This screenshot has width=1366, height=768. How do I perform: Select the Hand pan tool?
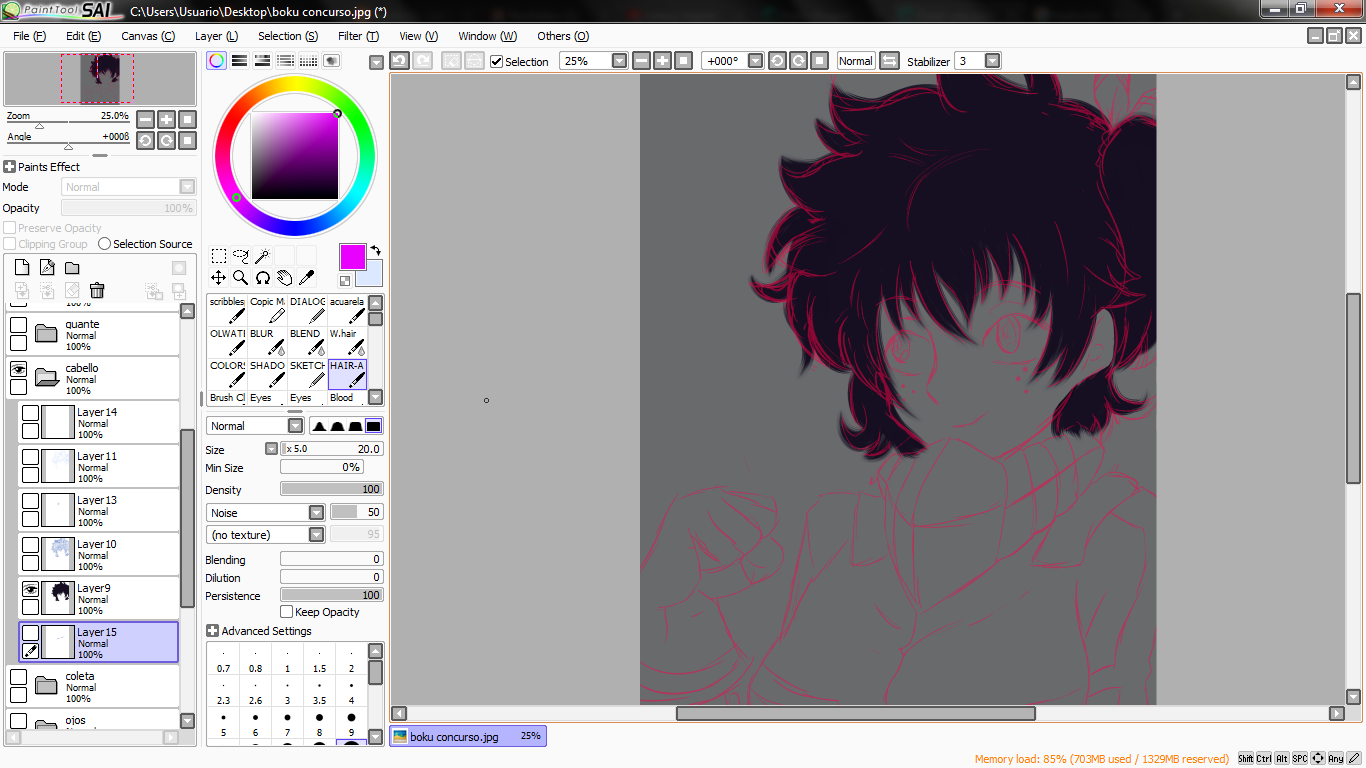click(x=284, y=277)
